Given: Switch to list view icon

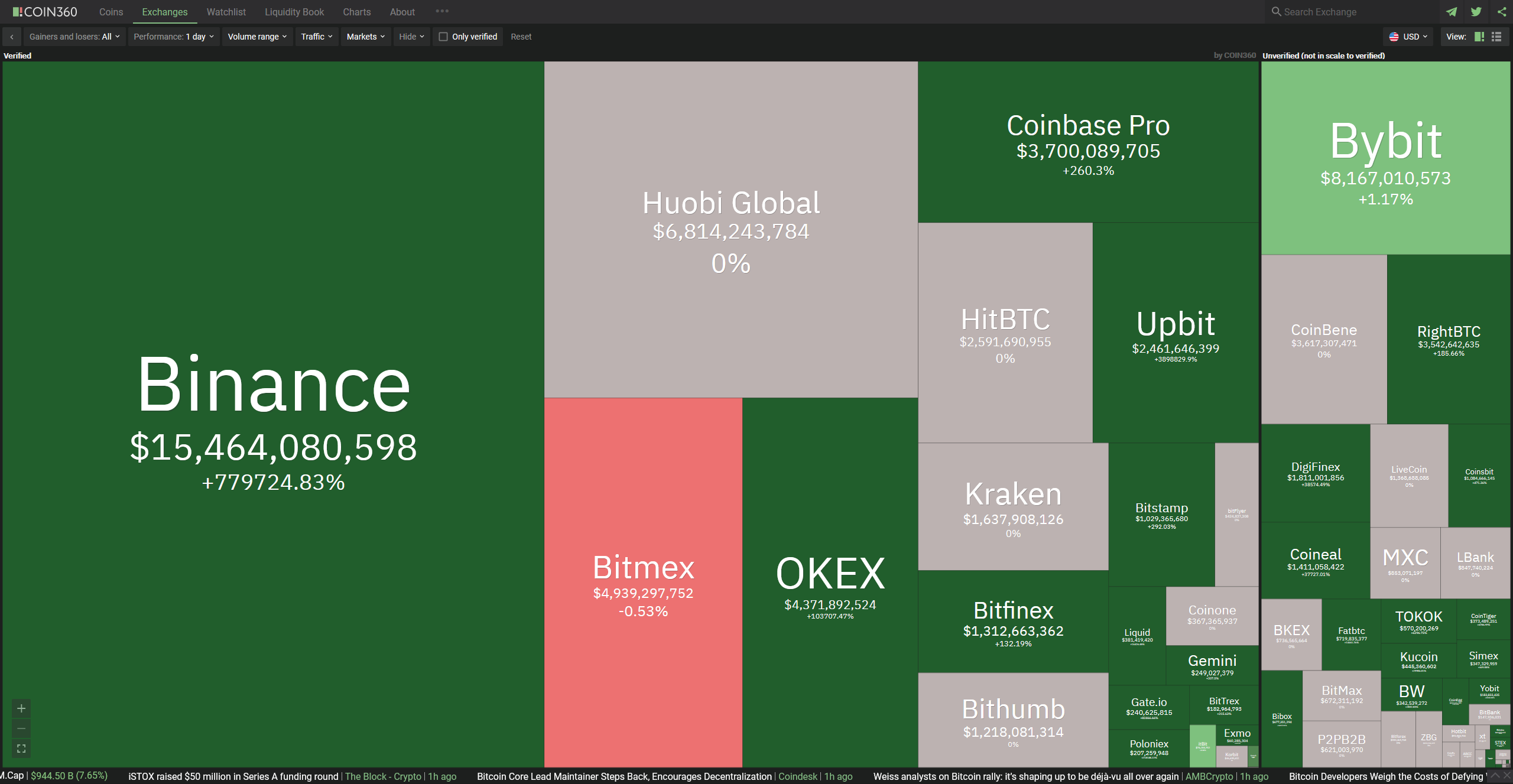Looking at the screenshot, I should click(1496, 37).
